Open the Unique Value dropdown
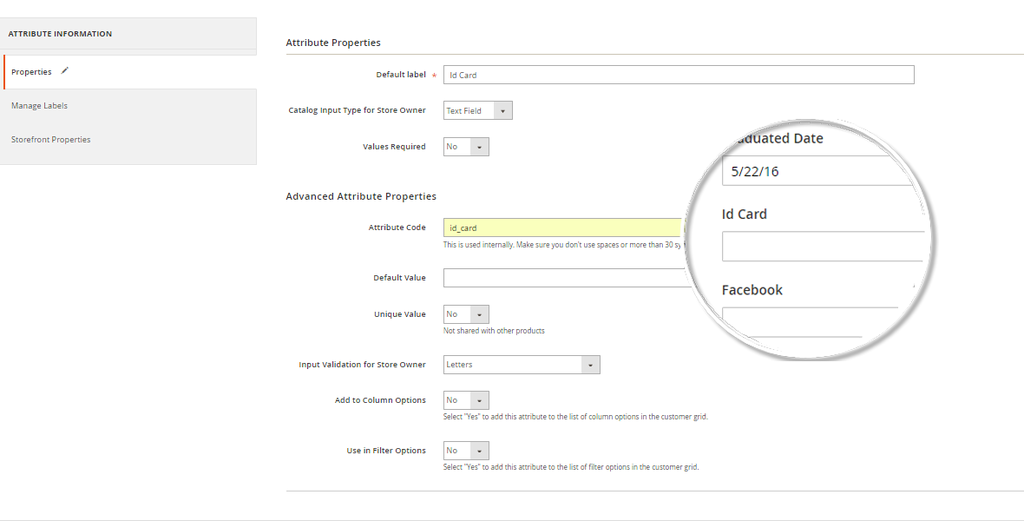 (x=466, y=314)
